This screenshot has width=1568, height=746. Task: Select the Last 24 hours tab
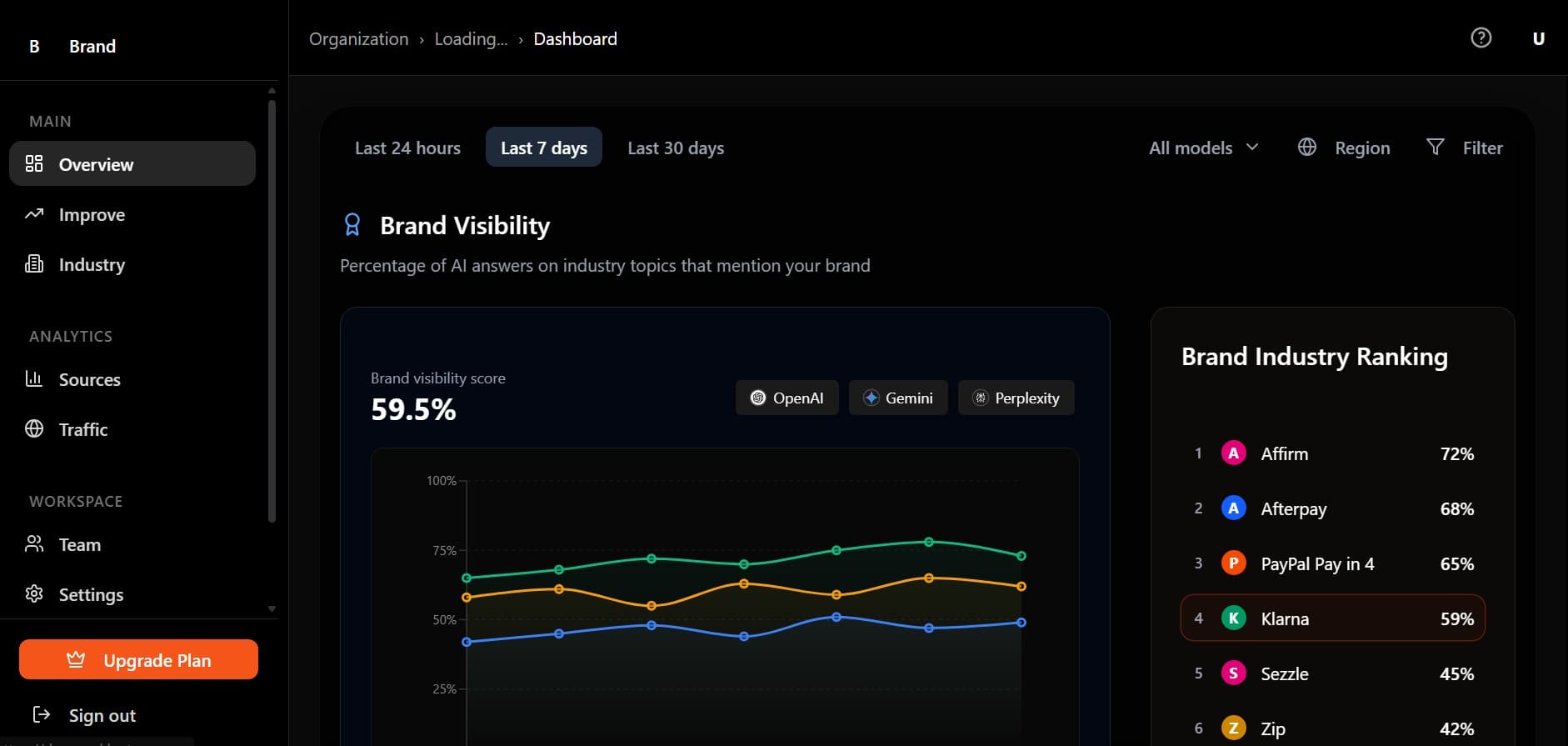click(407, 148)
